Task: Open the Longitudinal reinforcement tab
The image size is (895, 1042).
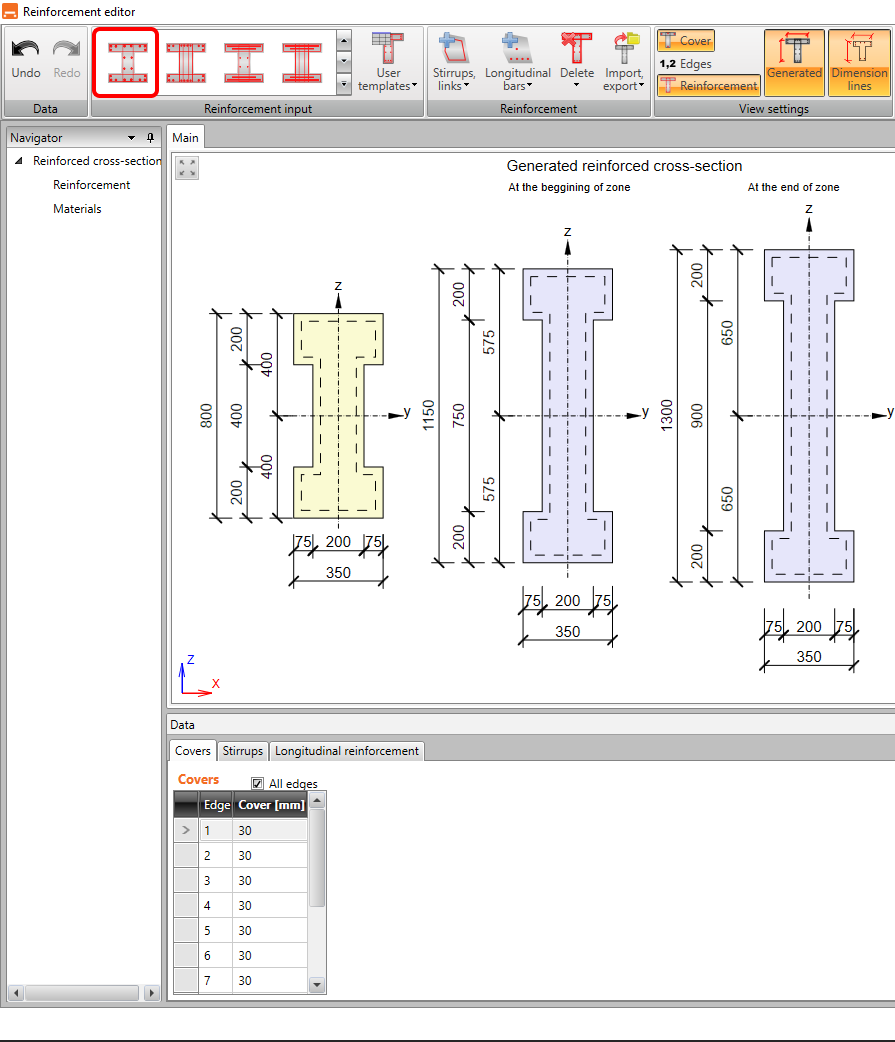Action: 347,751
